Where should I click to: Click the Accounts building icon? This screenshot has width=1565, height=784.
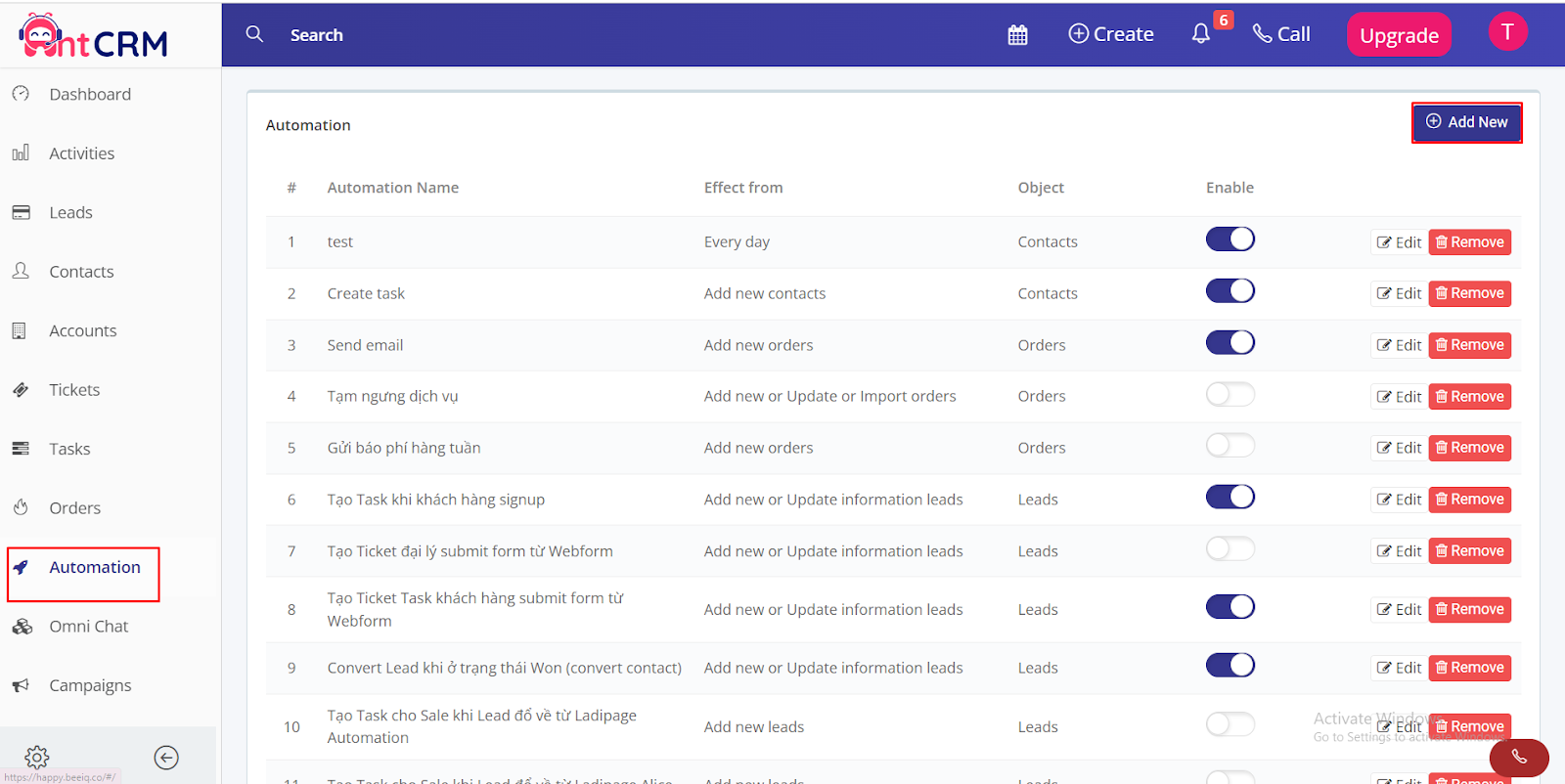tap(20, 330)
